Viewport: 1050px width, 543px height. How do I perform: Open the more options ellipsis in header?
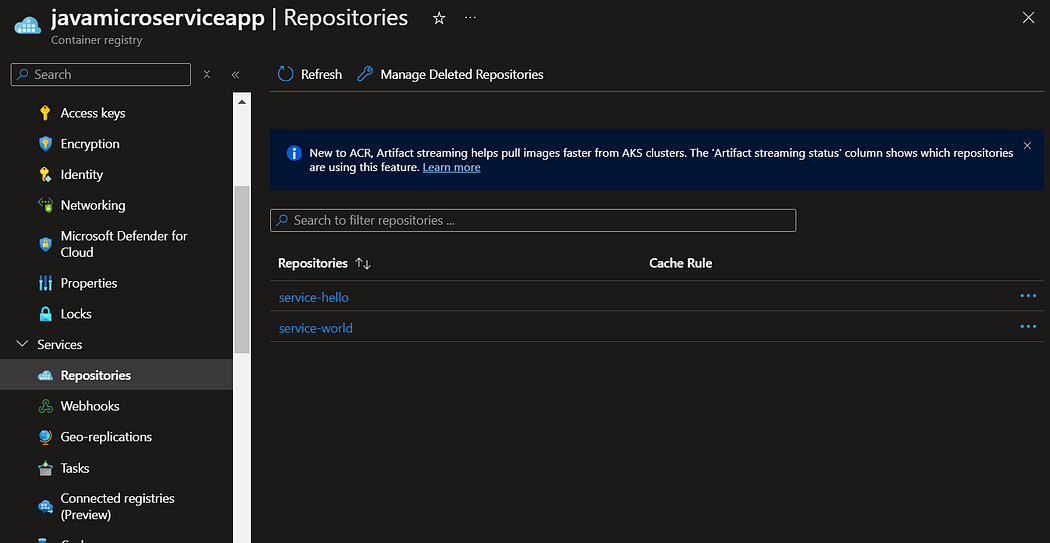click(x=470, y=17)
